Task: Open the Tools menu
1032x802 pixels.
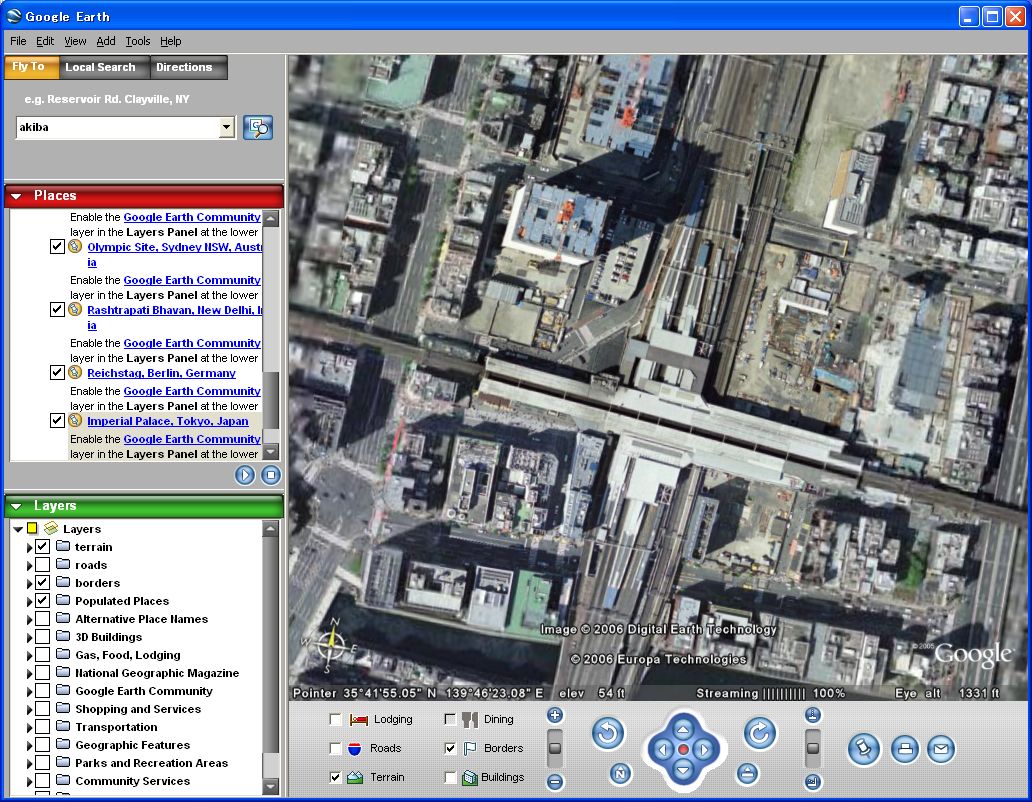Action: click(138, 41)
